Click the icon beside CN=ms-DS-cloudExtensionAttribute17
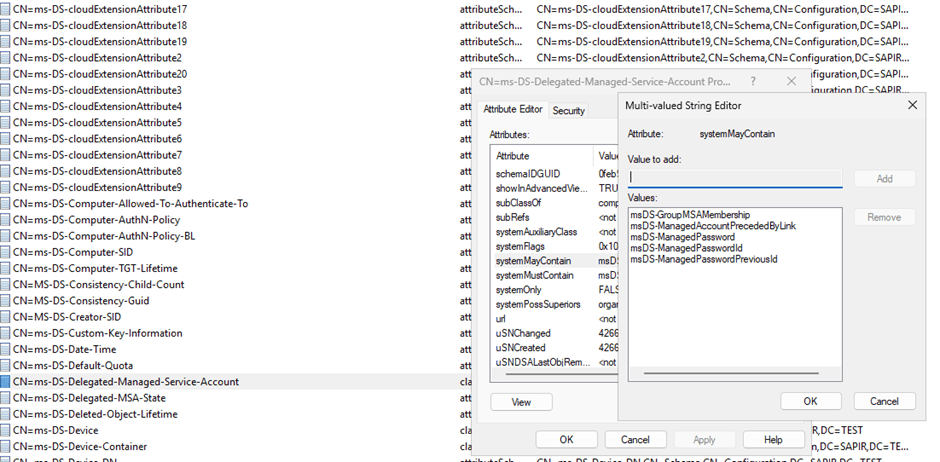This screenshot has width=940, height=462. tap(6, 9)
